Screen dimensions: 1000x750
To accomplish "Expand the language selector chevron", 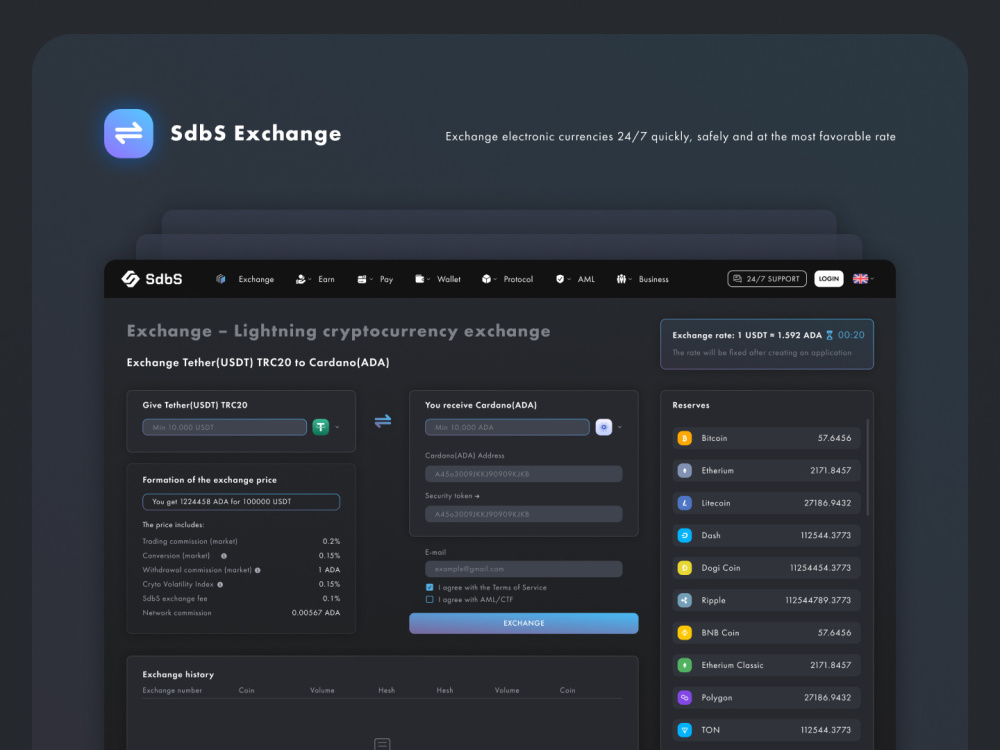I will [x=872, y=279].
